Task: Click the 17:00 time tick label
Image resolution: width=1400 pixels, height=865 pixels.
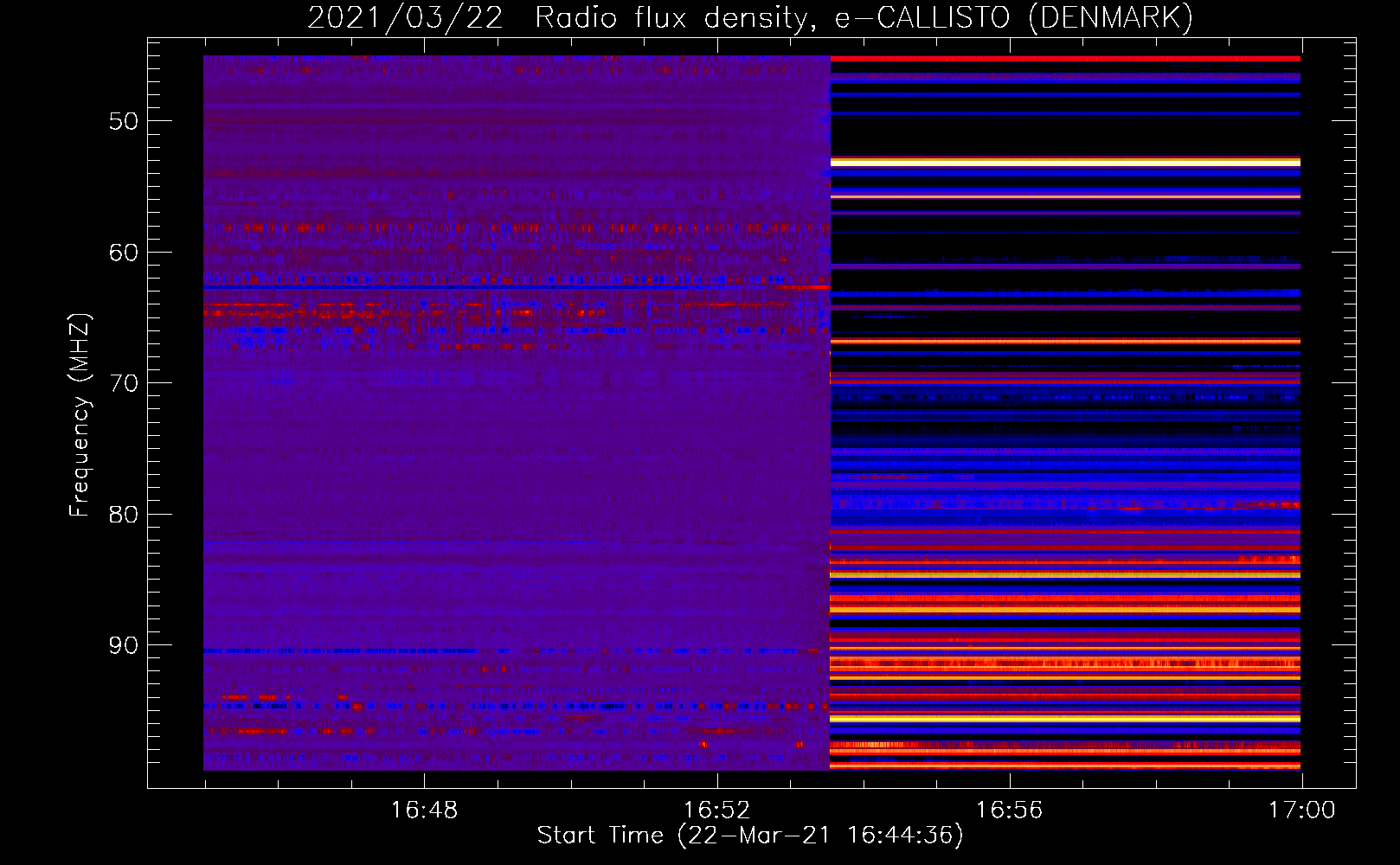Action: coord(1301,811)
